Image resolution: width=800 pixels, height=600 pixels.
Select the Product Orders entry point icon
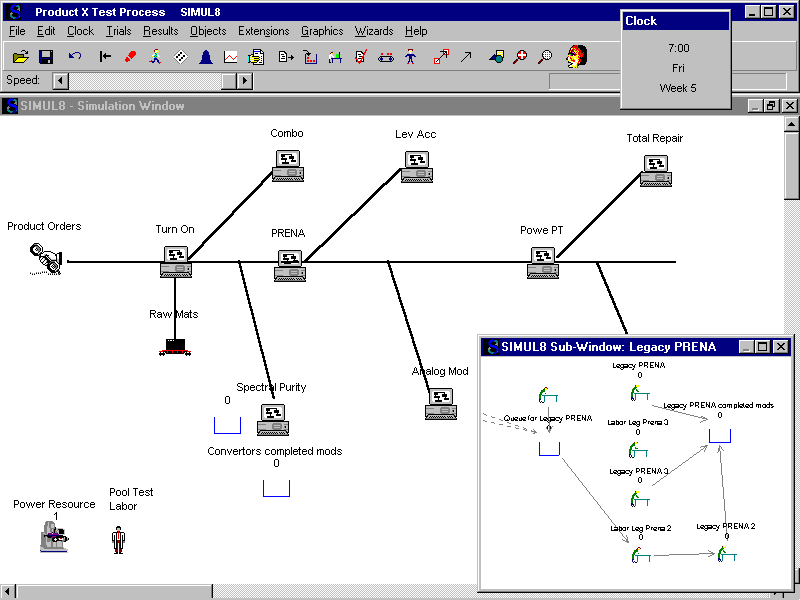(x=46, y=259)
